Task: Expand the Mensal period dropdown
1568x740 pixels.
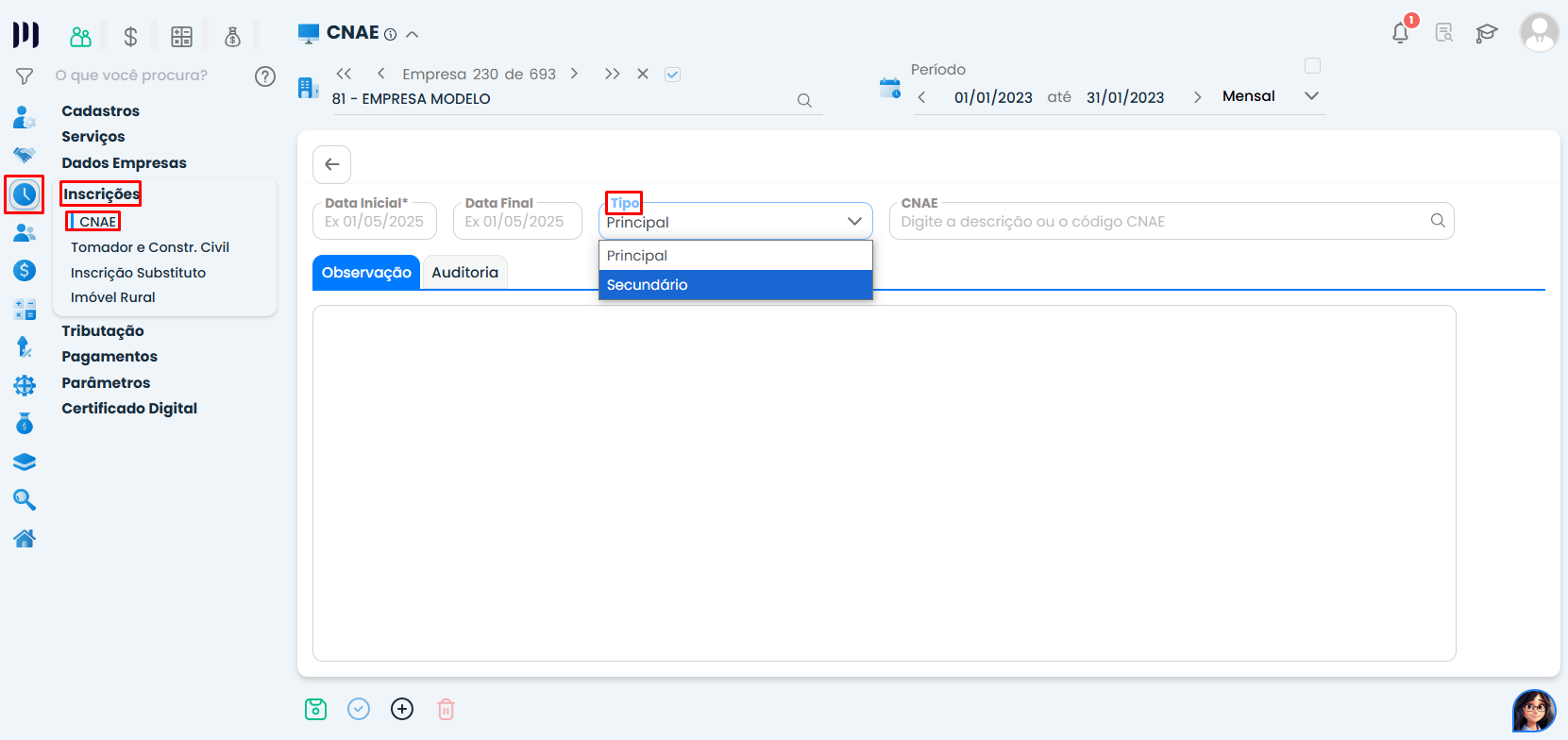Action: (1311, 96)
